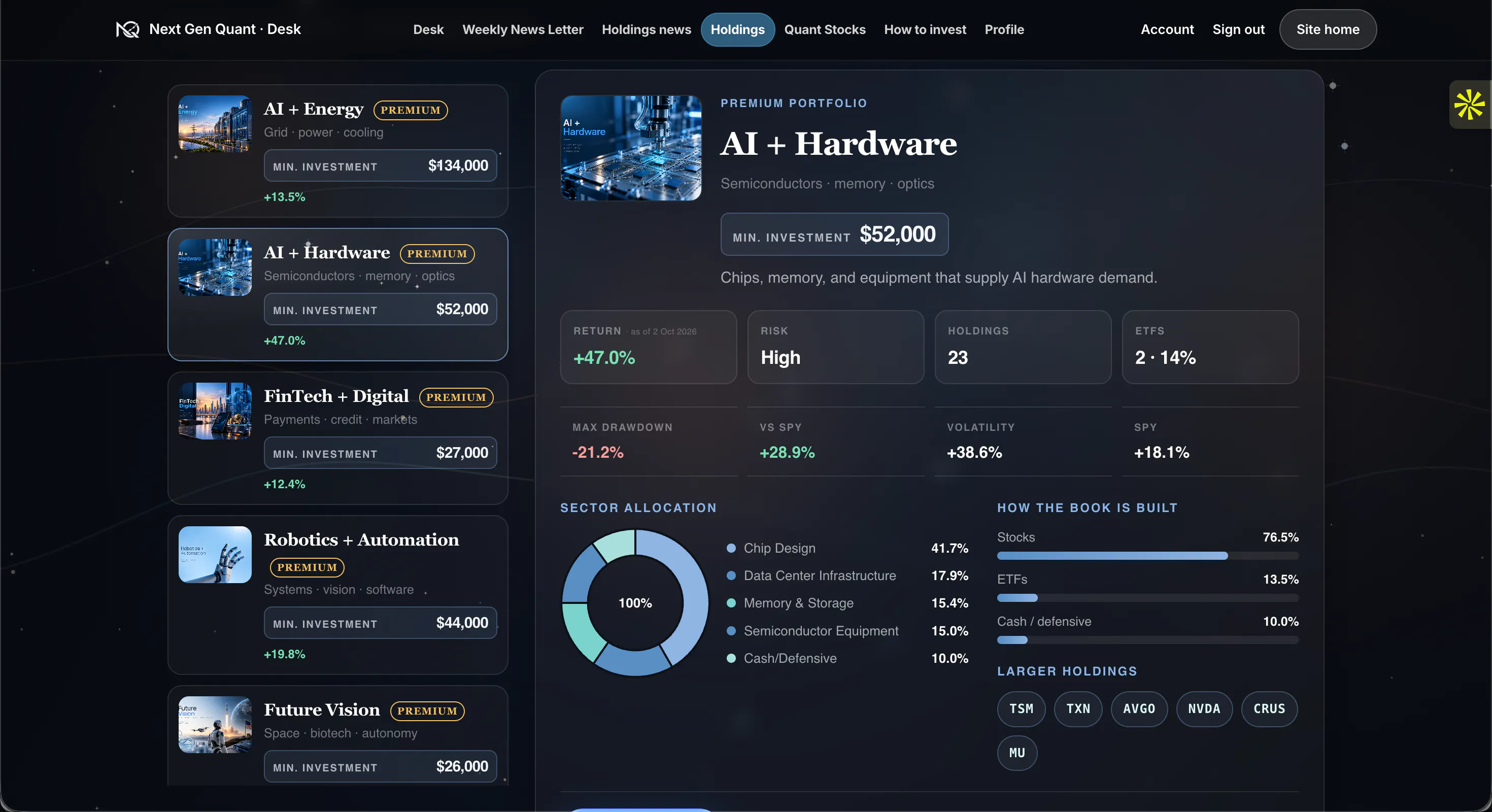Open Future Vision portfolio title
The image size is (1492, 812).
pyautogui.click(x=322, y=710)
